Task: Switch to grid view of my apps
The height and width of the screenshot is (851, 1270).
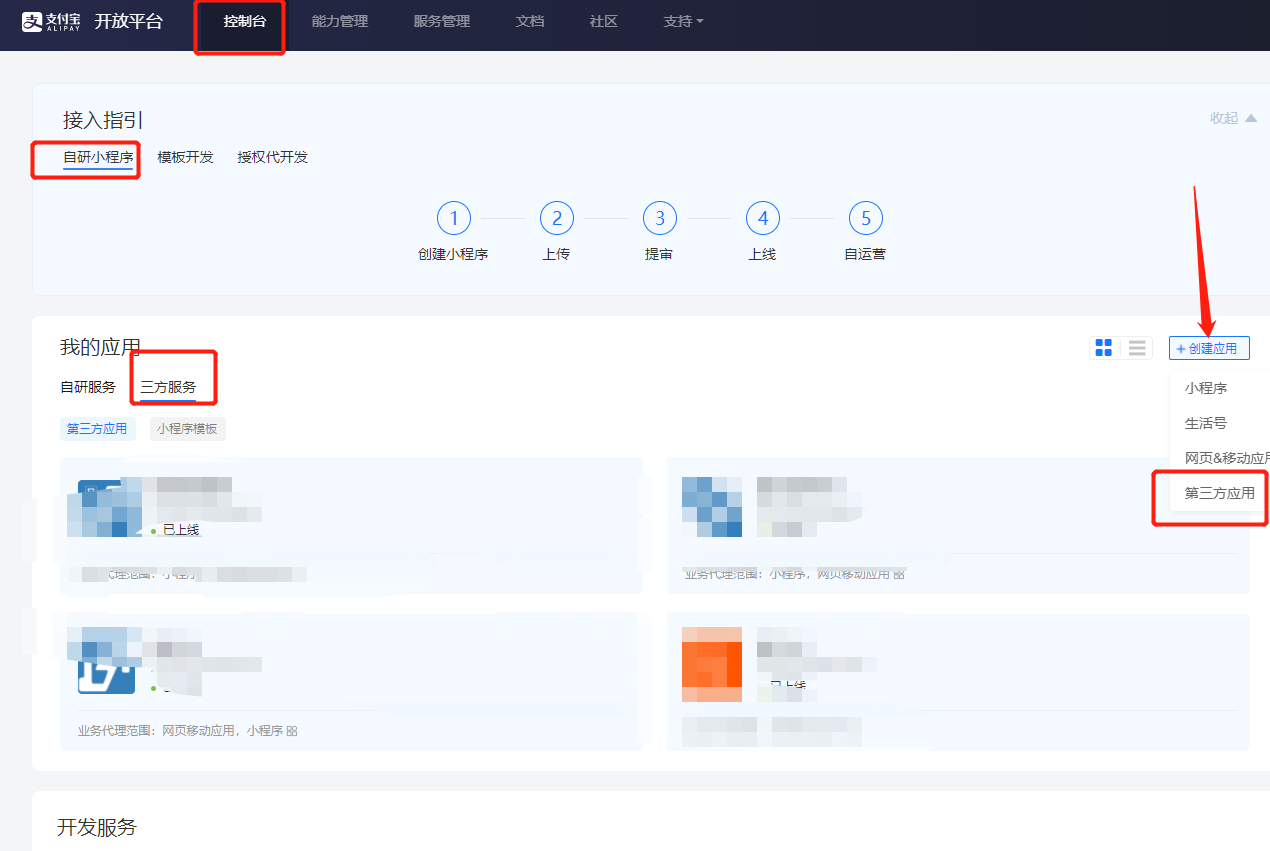Action: click(x=1104, y=348)
